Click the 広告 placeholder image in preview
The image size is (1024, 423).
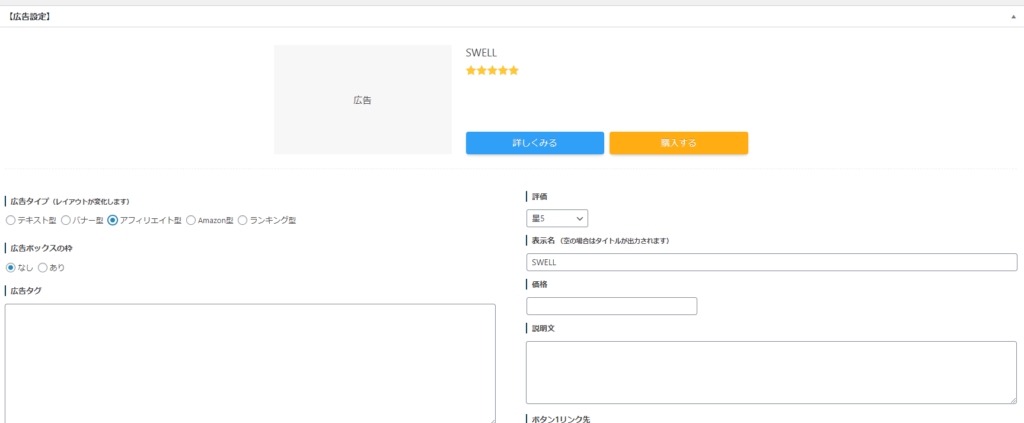(x=362, y=100)
